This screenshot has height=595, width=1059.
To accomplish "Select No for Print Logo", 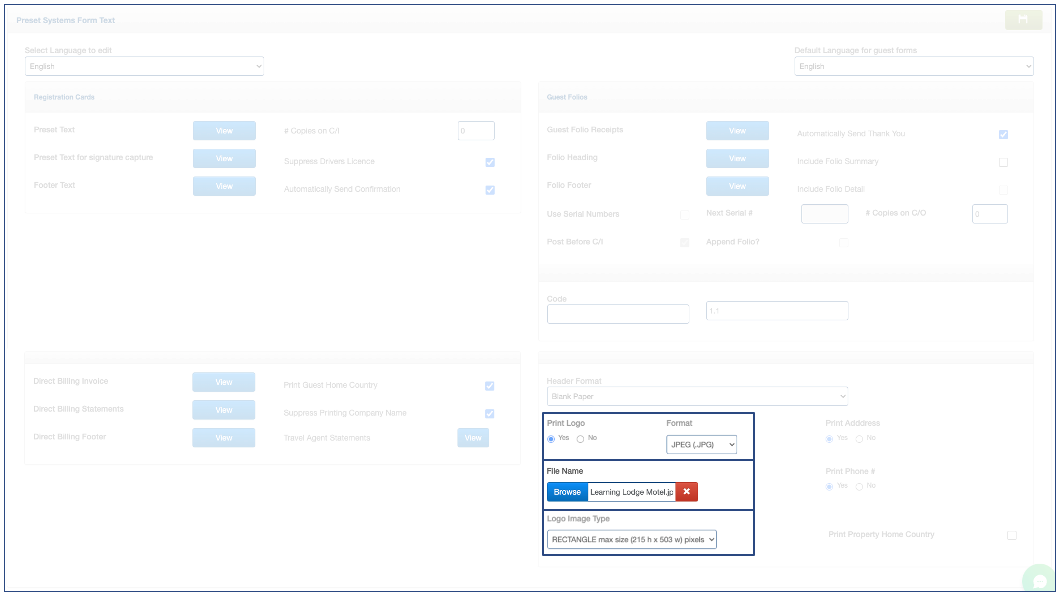I will coord(580,439).
